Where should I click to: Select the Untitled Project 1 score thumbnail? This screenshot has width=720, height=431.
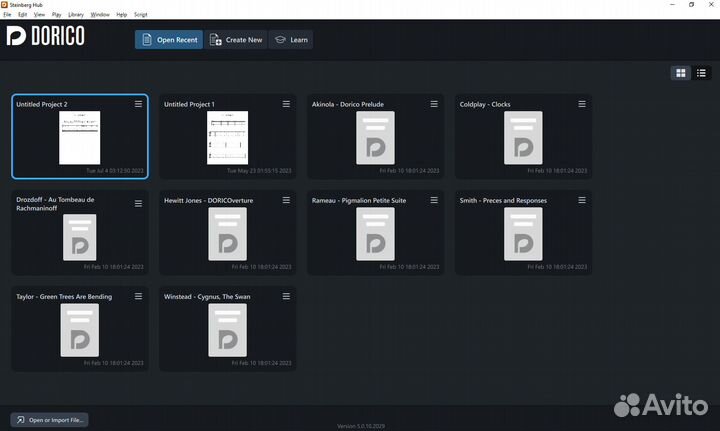click(227, 137)
